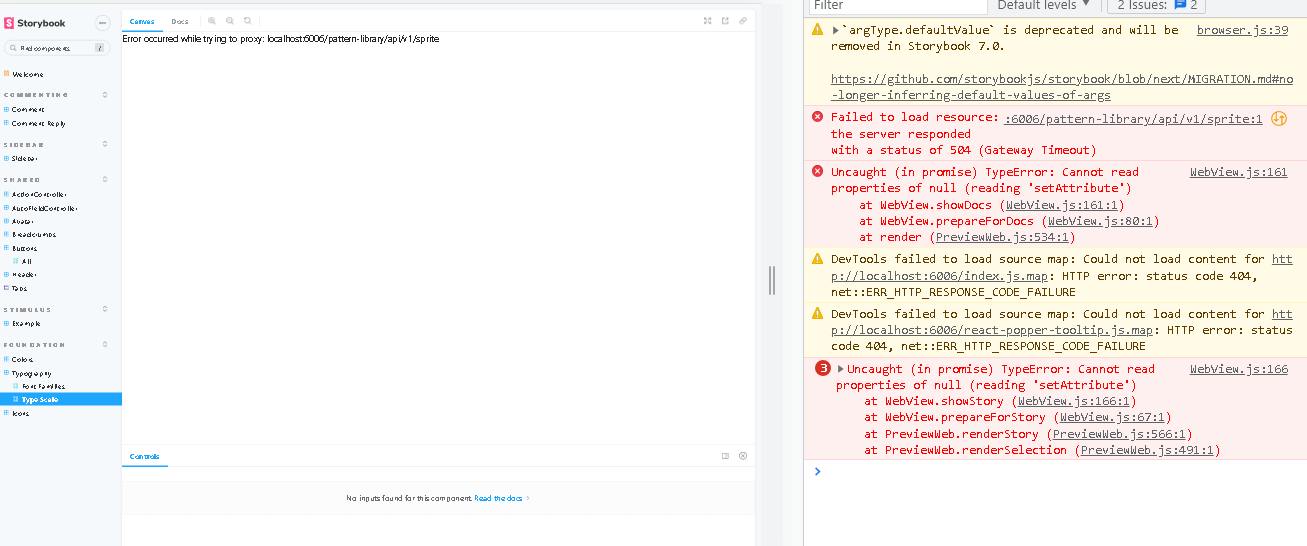Go full screen with the canvas toolbar icon
The height and width of the screenshot is (546, 1307).
[x=707, y=20]
